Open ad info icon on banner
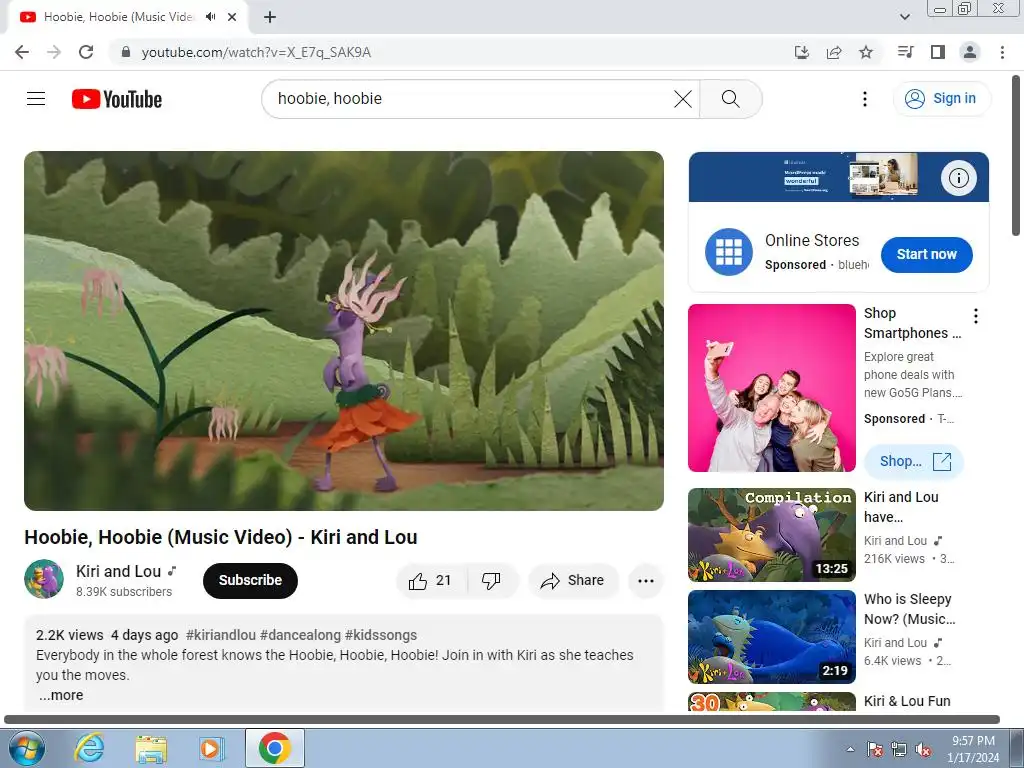 958,178
